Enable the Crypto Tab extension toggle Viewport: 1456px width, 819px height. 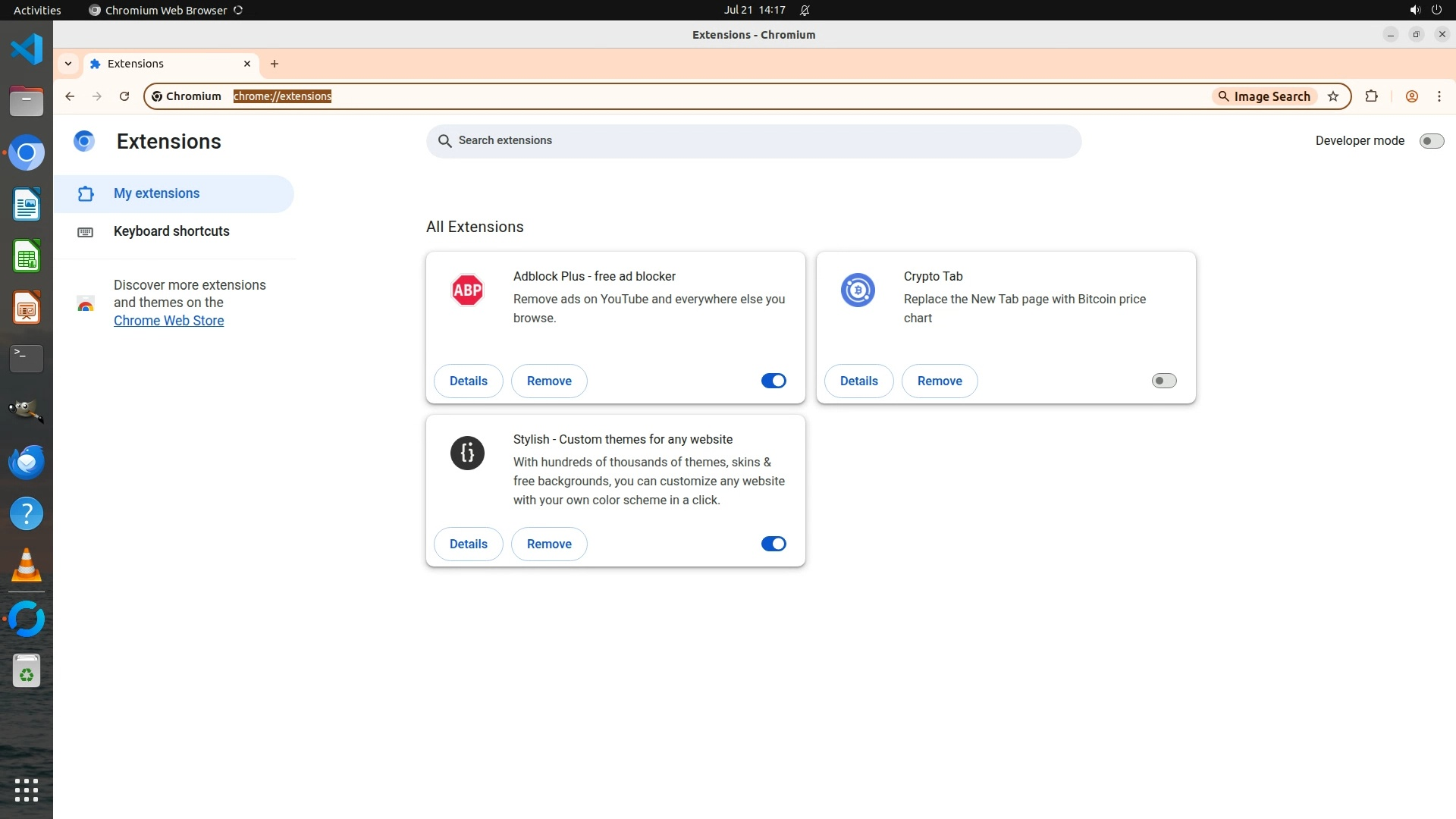[1163, 381]
